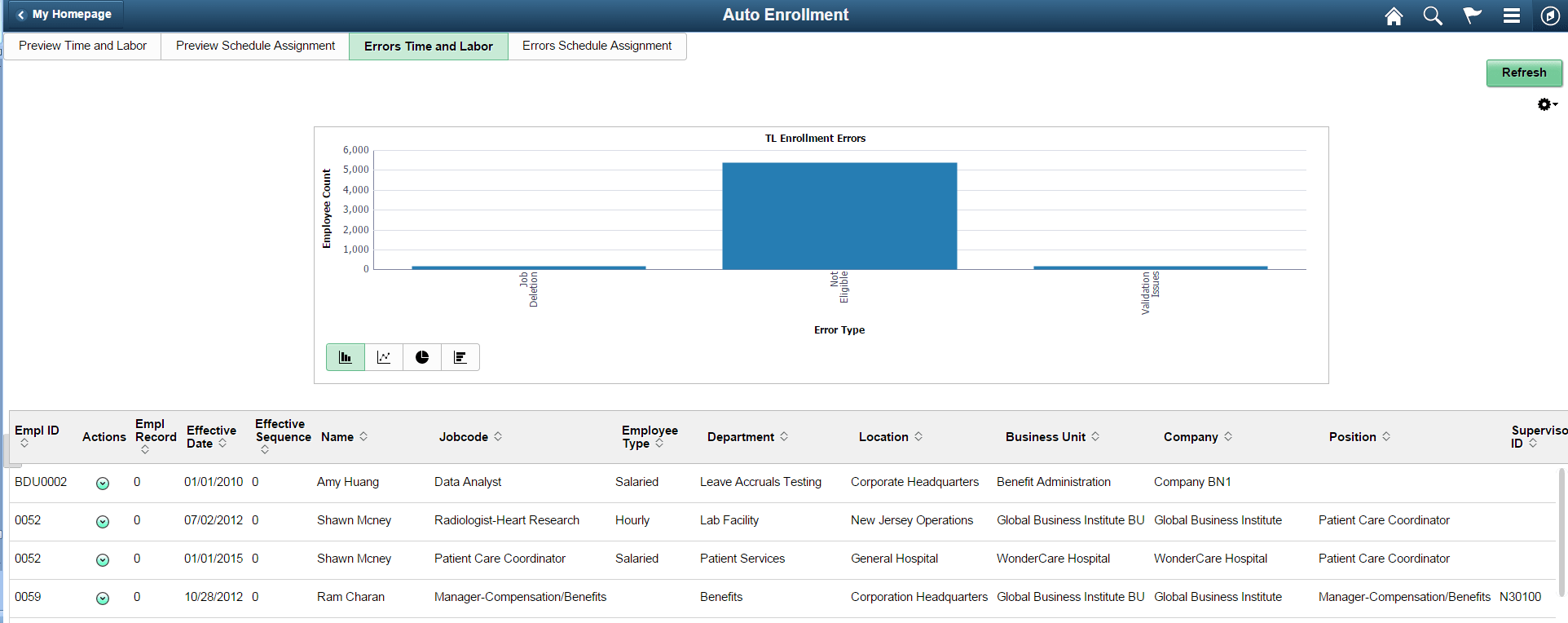Sort table by Name column

click(344, 437)
